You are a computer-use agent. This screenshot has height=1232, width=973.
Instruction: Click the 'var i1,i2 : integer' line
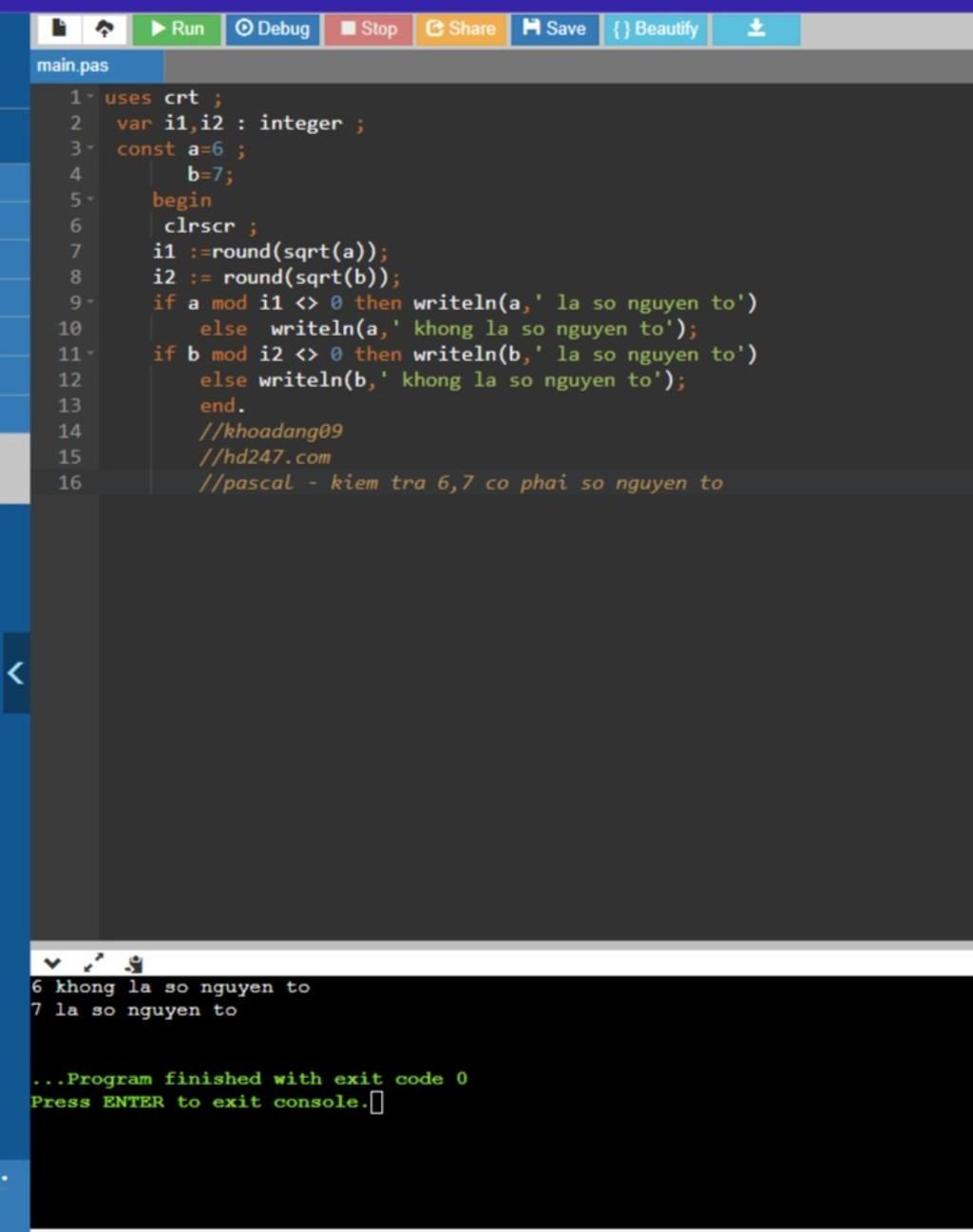pyautogui.click(x=240, y=124)
